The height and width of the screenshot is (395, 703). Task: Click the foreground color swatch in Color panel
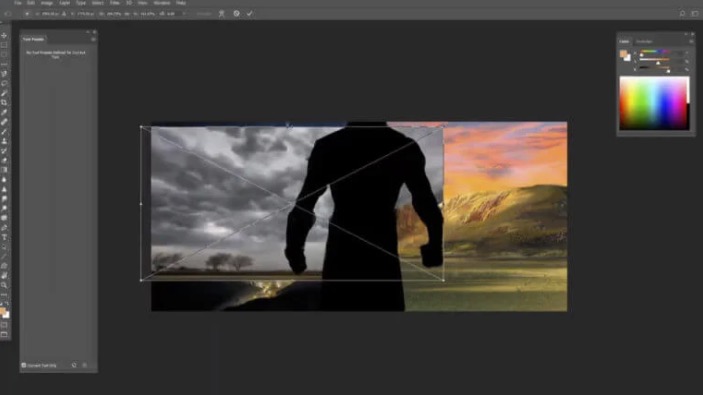pyautogui.click(x=623, y=54)
